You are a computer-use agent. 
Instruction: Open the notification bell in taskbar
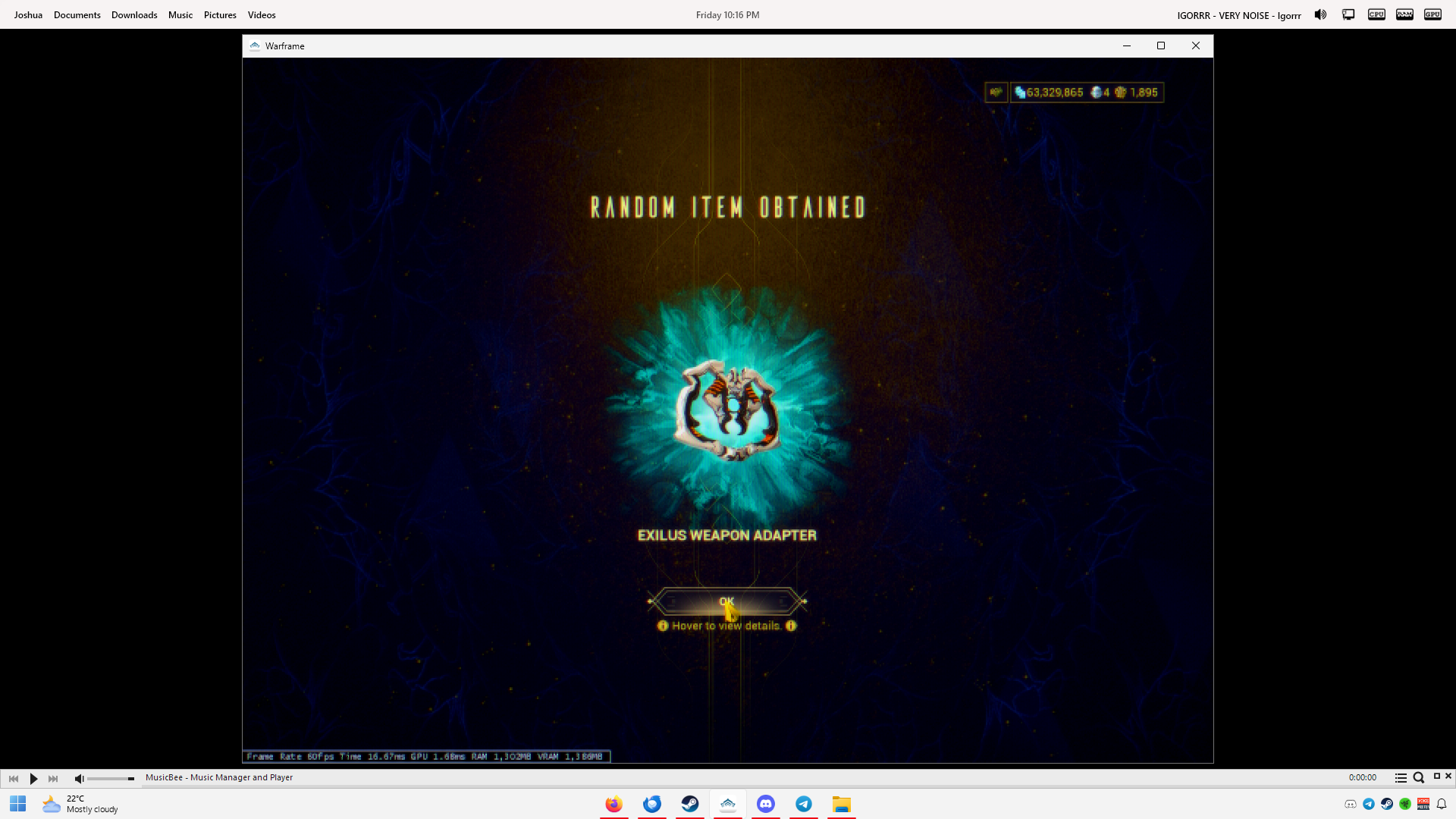click(1442, 804)
